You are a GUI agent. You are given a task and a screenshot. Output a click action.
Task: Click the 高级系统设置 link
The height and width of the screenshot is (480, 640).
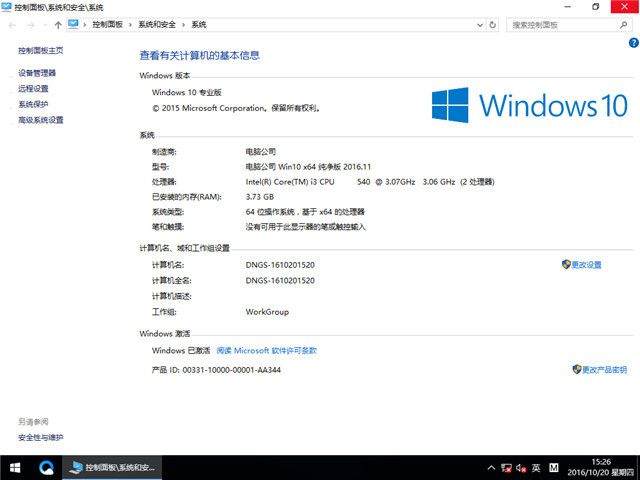tap(41, 120)
